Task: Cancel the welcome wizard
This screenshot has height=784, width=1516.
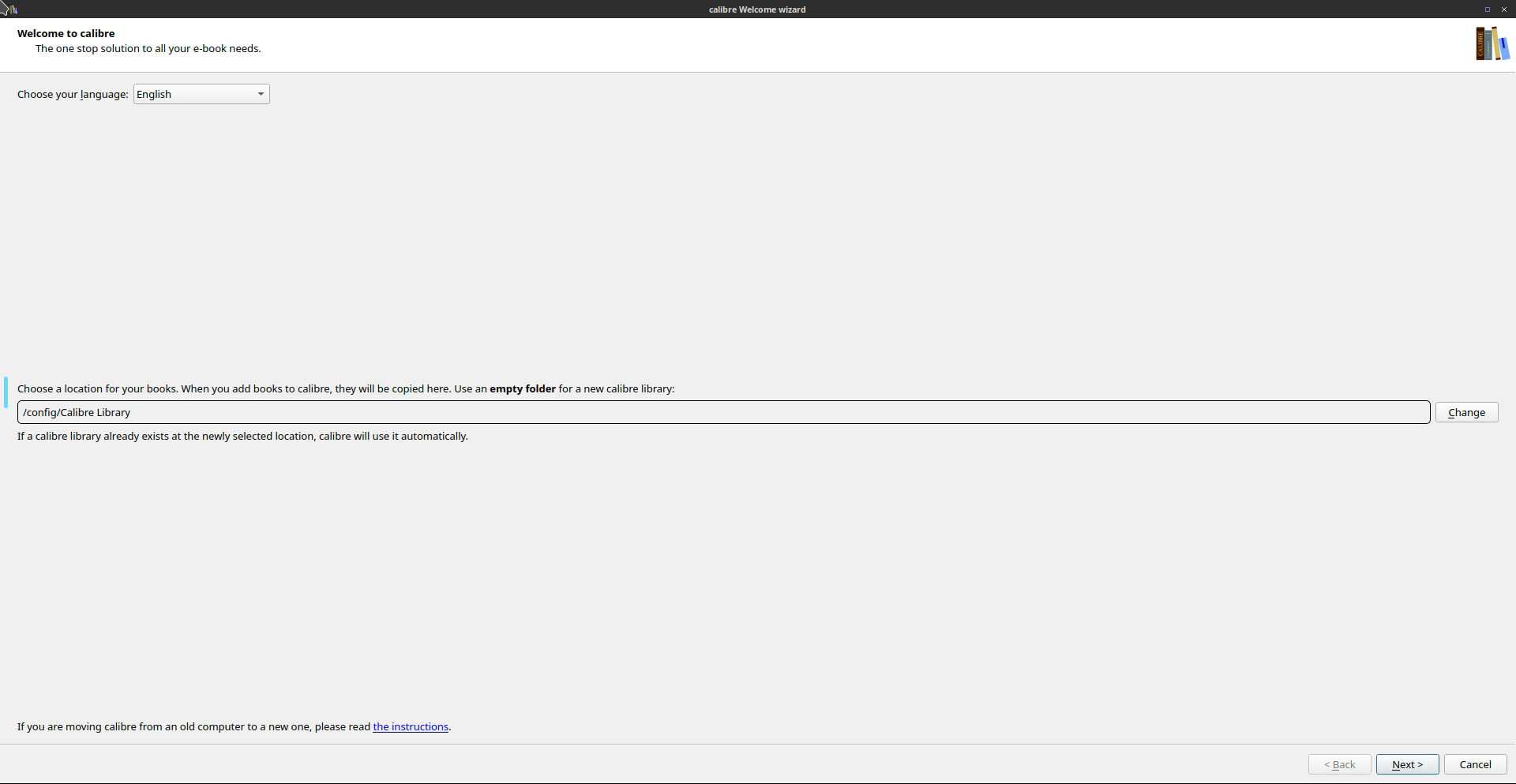Action: [x=1474, y=764]
